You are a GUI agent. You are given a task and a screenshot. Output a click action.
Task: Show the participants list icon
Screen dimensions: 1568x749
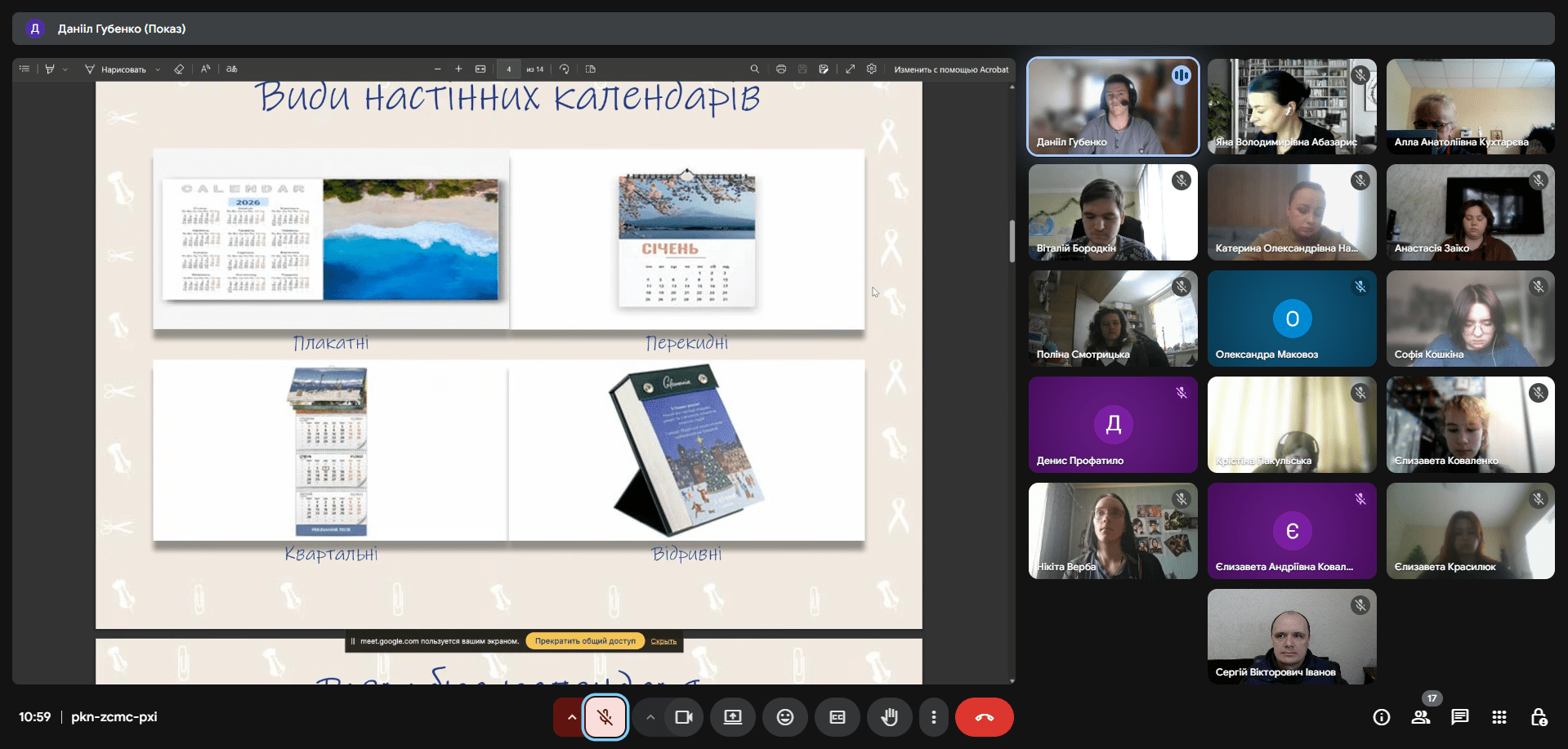coord(1421,717)
